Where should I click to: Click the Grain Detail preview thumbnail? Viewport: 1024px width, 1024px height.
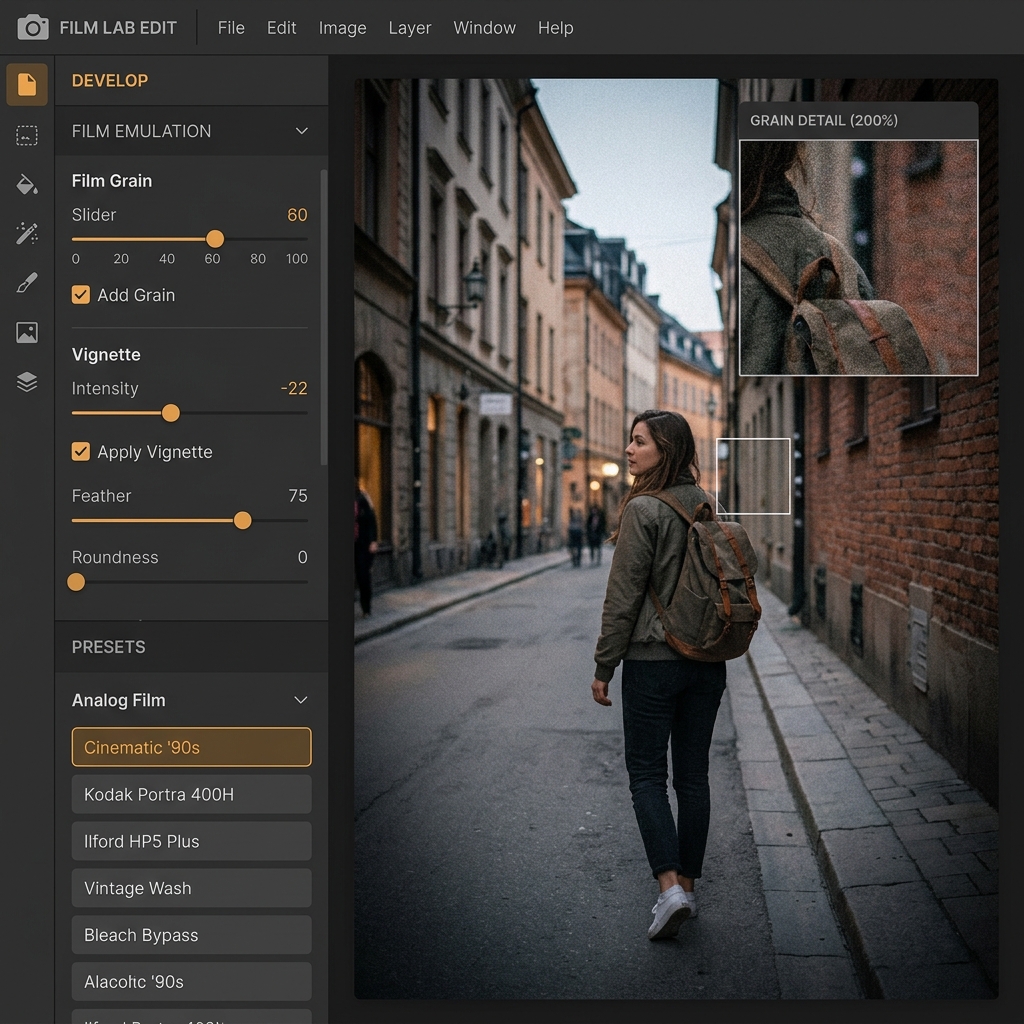click(x=858, y=256)
